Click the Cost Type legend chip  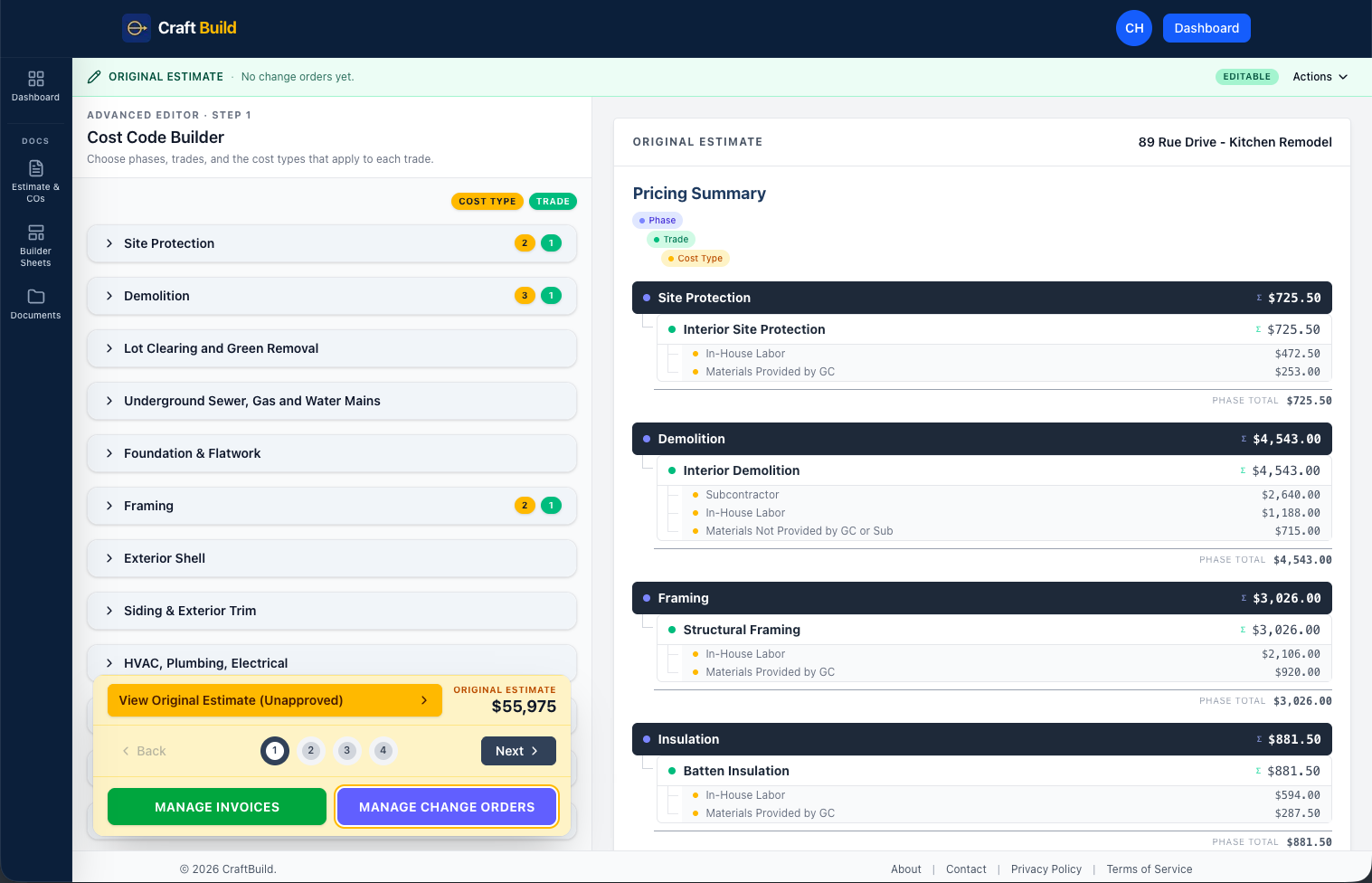[x=695, y=259]
